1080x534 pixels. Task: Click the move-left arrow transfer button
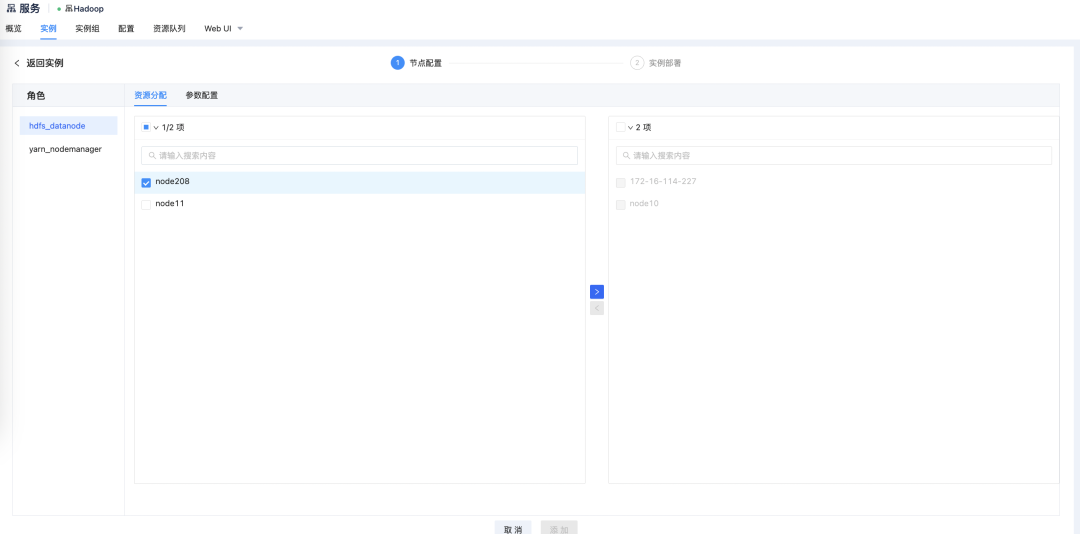pyautogui.click(x=596, y=308)
